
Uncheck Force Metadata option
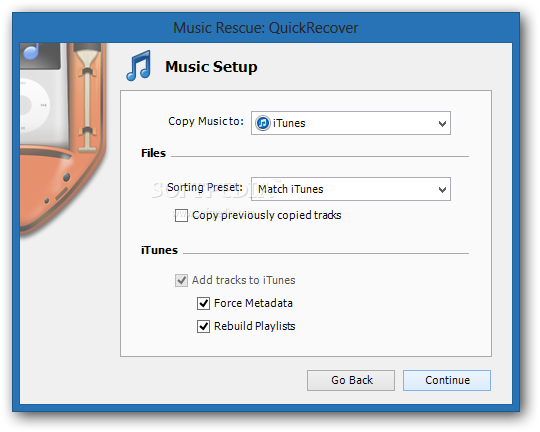[x=203, y=303]
